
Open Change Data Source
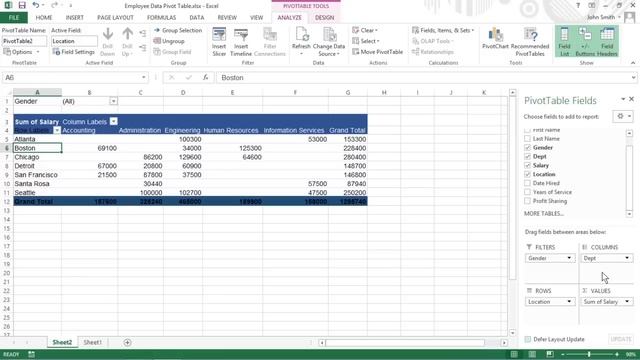click(x=329, y=42)
